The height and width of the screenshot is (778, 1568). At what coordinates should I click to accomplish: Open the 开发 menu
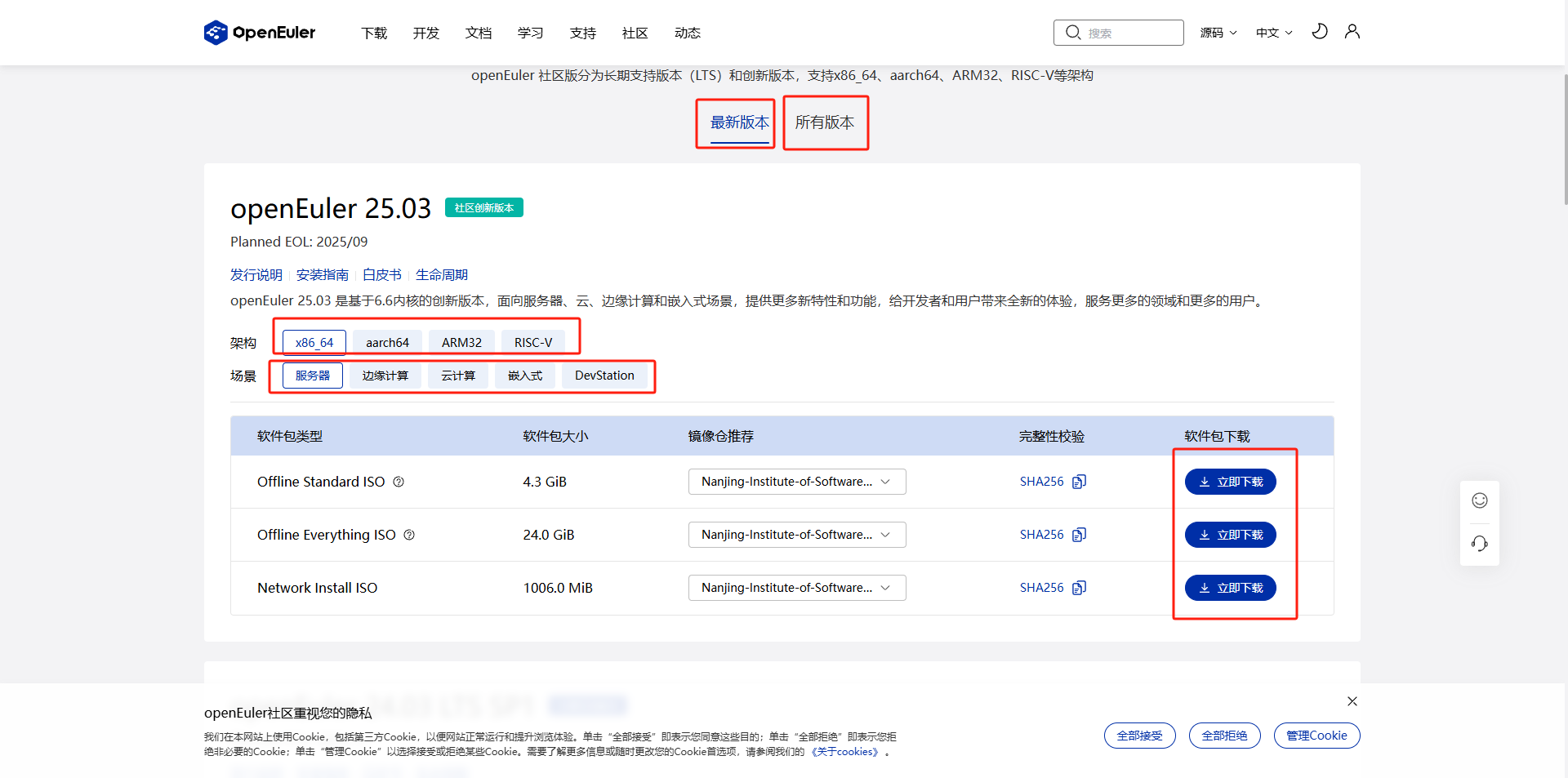coord(426,33)
